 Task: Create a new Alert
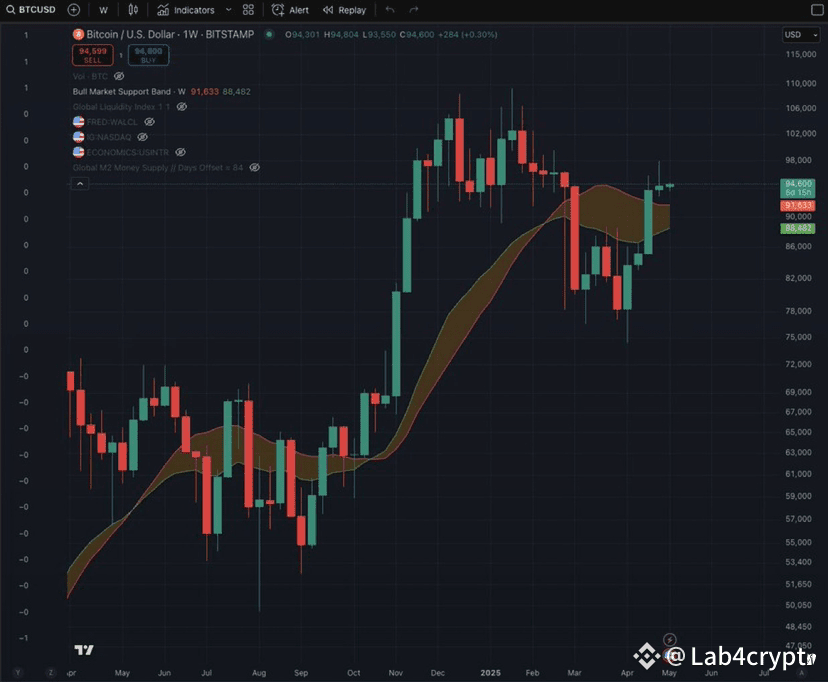tap(290, 10)
